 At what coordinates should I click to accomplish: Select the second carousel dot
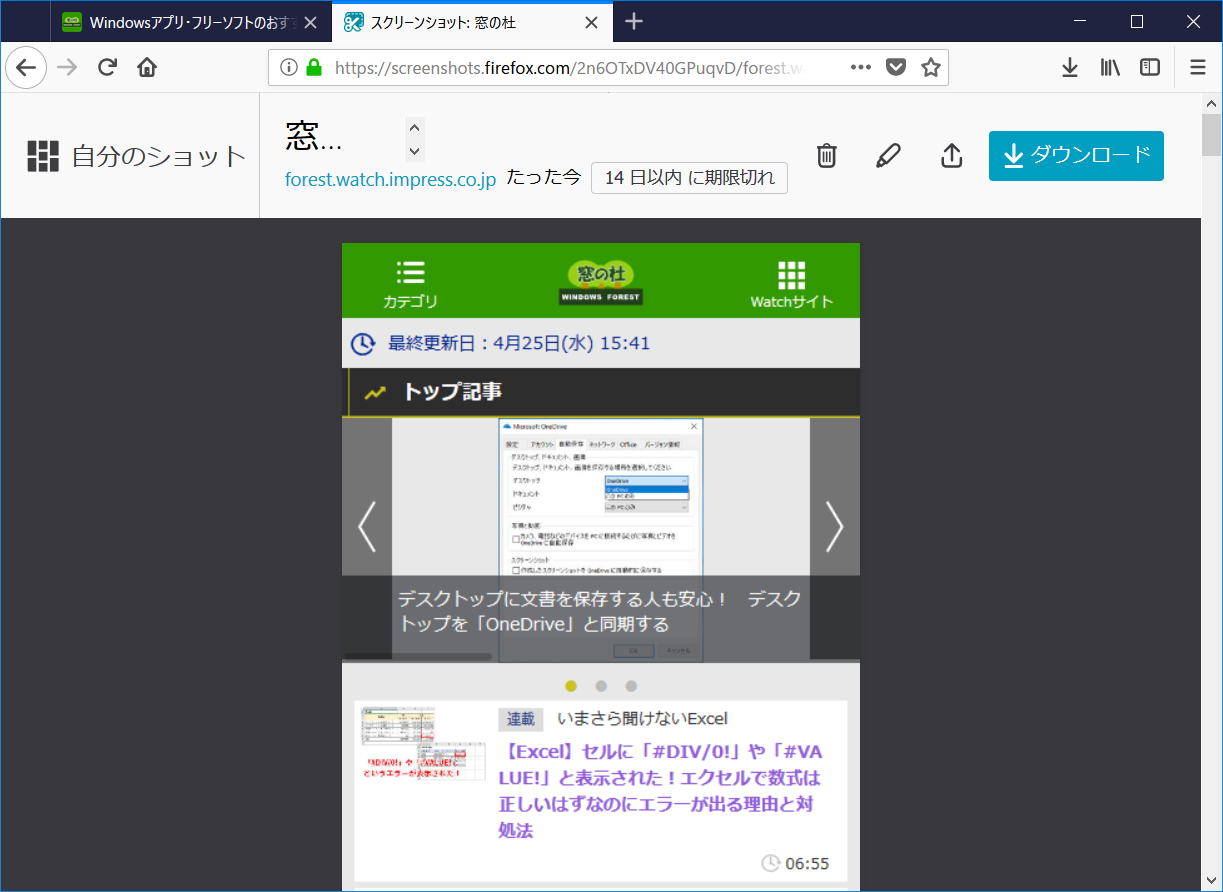point(601,686)
